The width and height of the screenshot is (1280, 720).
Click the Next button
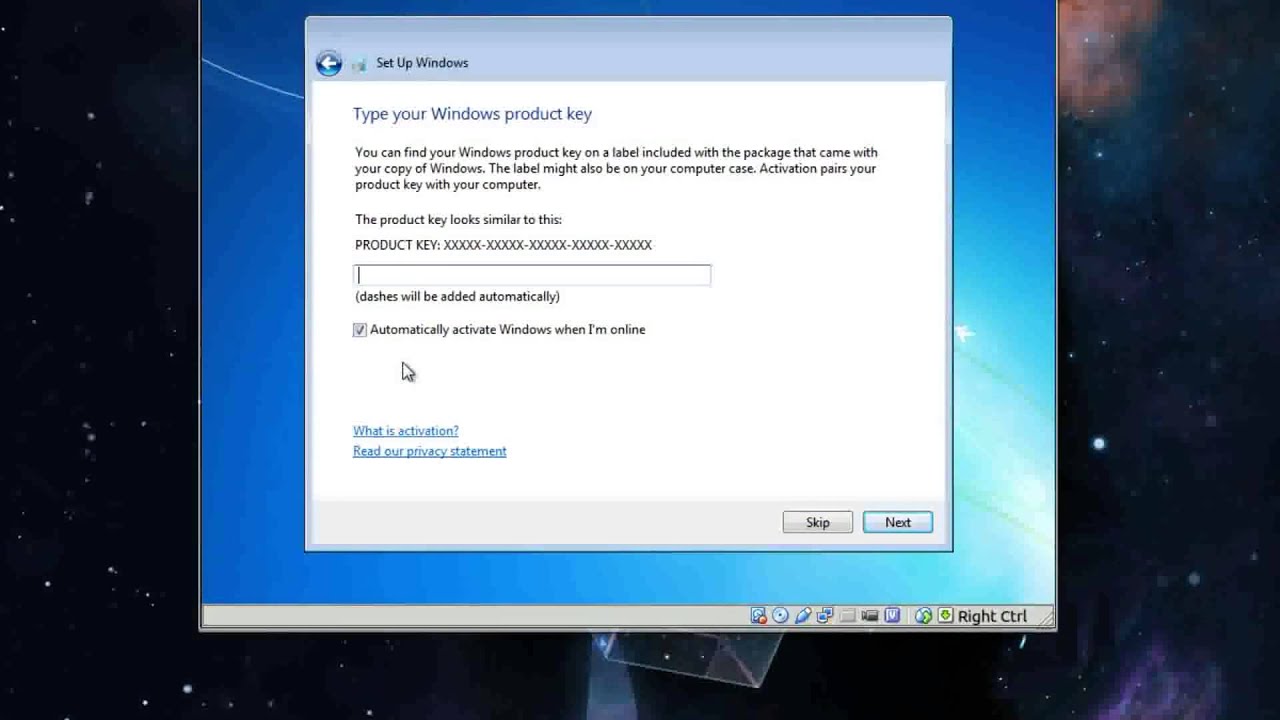[x=898, y=522]
